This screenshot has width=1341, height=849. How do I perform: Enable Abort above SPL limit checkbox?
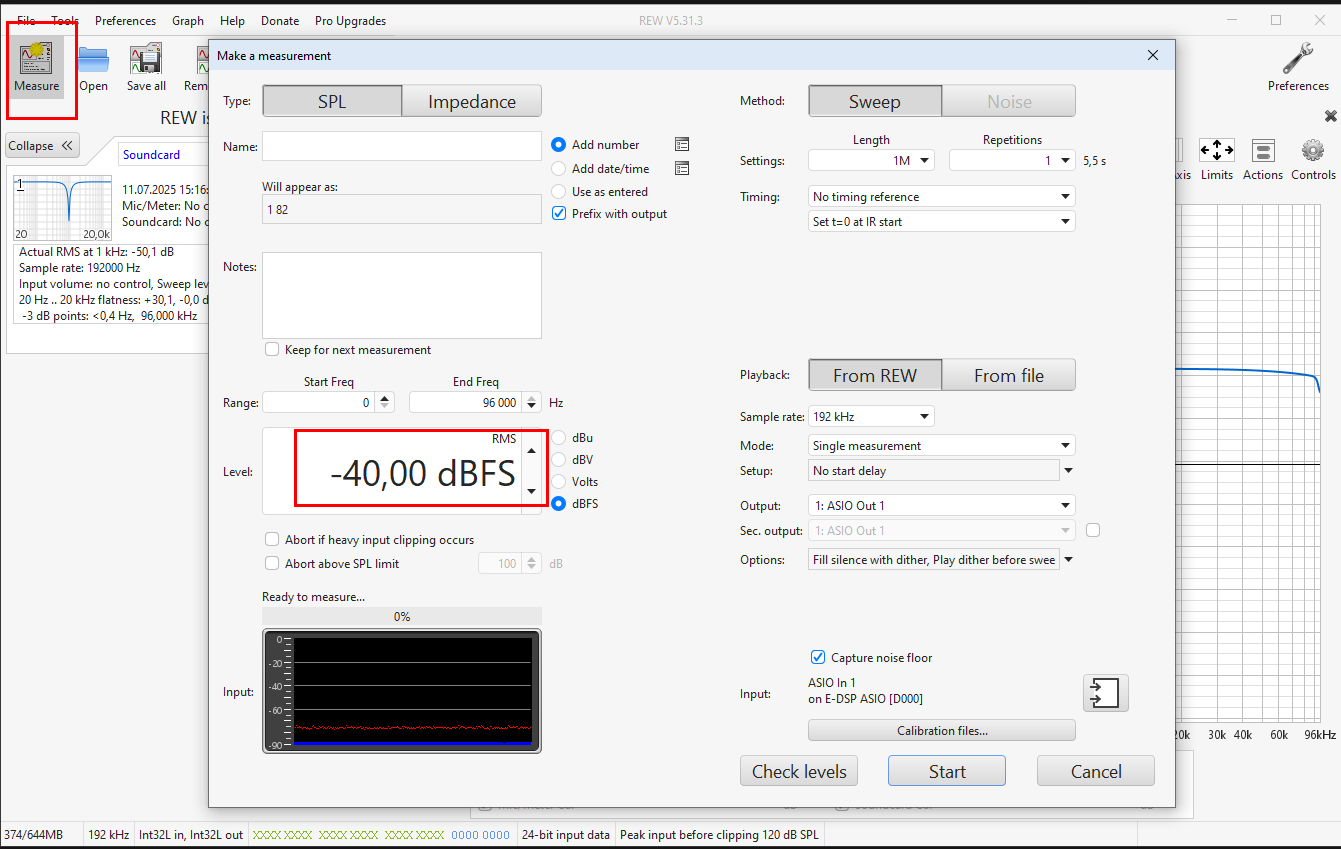(x=272, y=564)
